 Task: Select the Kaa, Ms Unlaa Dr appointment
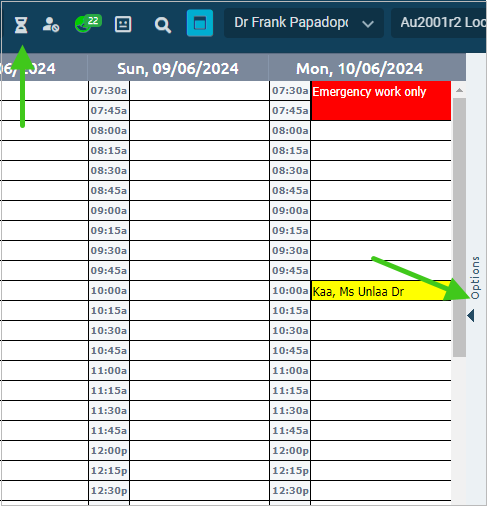381,291
